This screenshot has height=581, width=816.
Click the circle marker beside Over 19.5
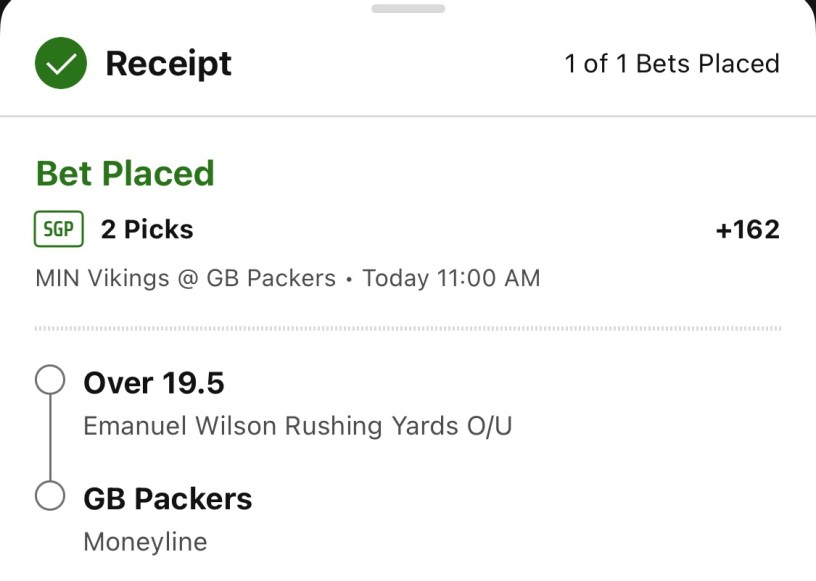(x=50, y=381)
